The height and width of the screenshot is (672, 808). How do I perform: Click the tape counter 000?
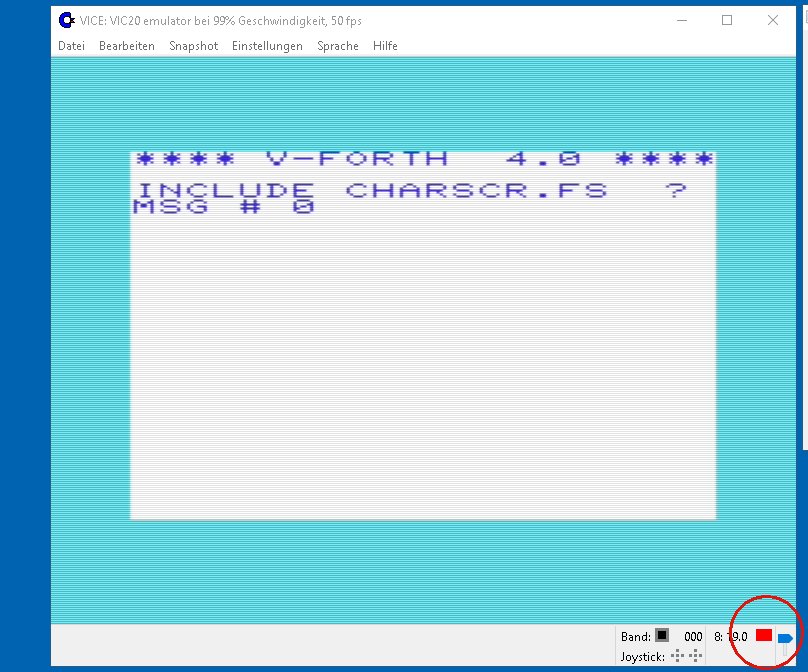693,637
